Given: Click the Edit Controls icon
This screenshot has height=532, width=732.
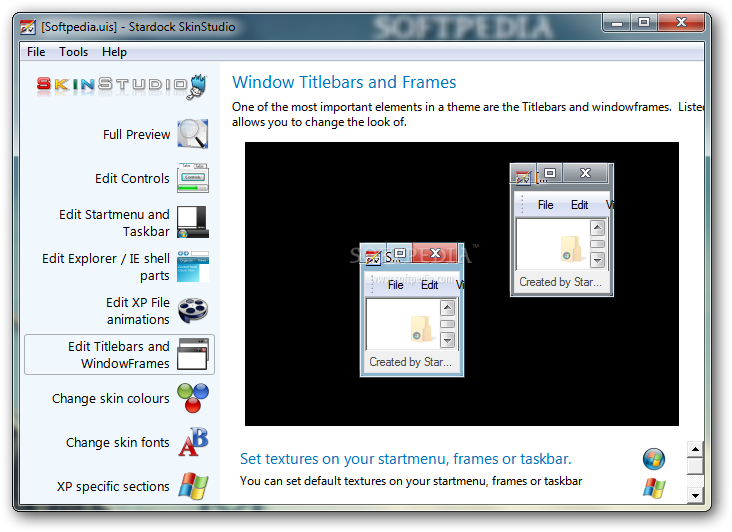Looking at the screenshot, I should 193,178.
